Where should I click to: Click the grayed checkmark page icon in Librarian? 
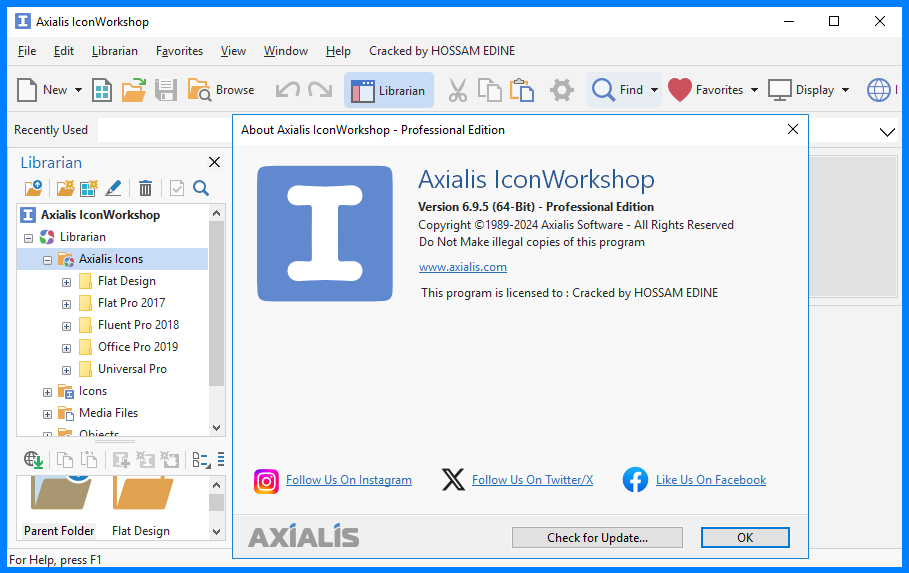click(177, 188)
